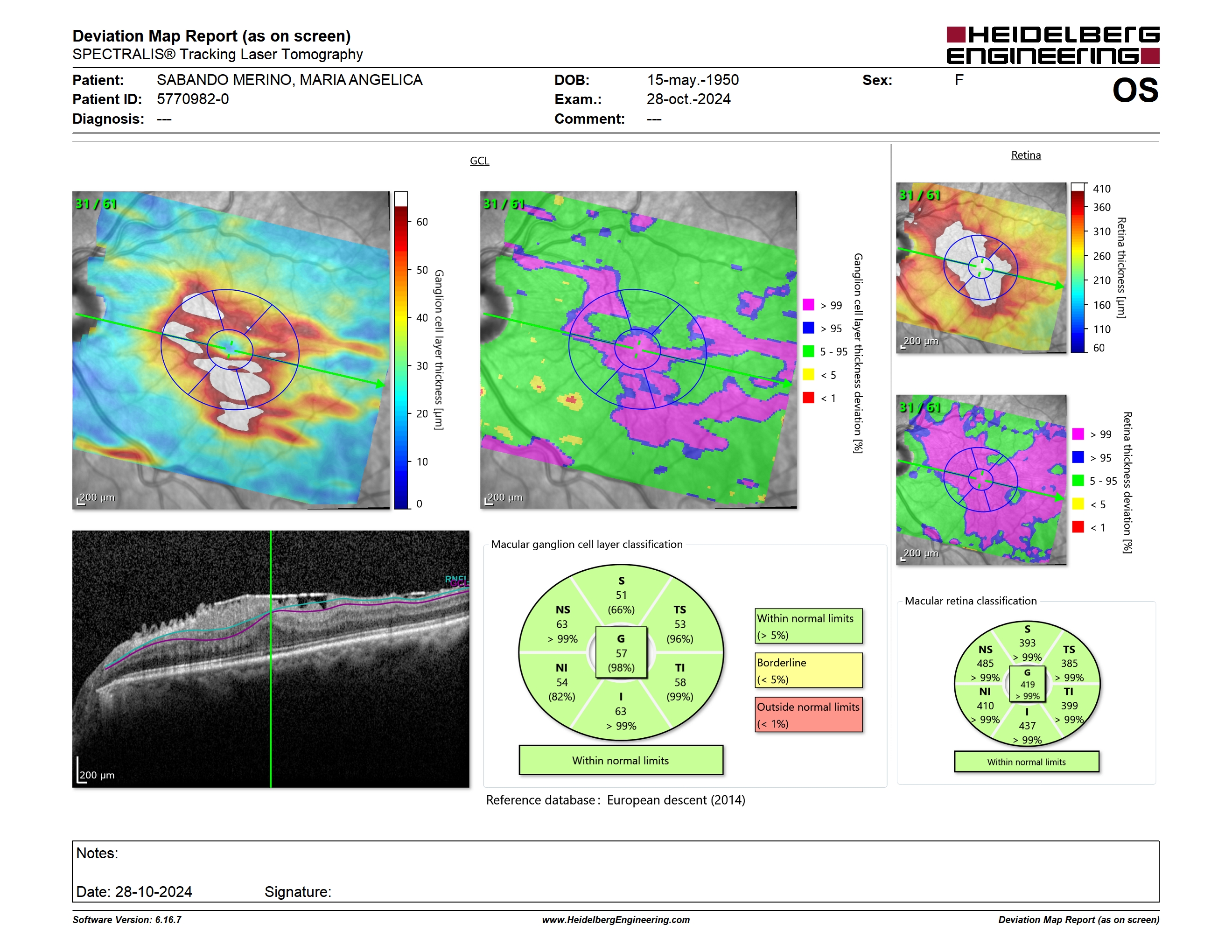Click 'Macular retina classification' heading

(x=971, y=601)
